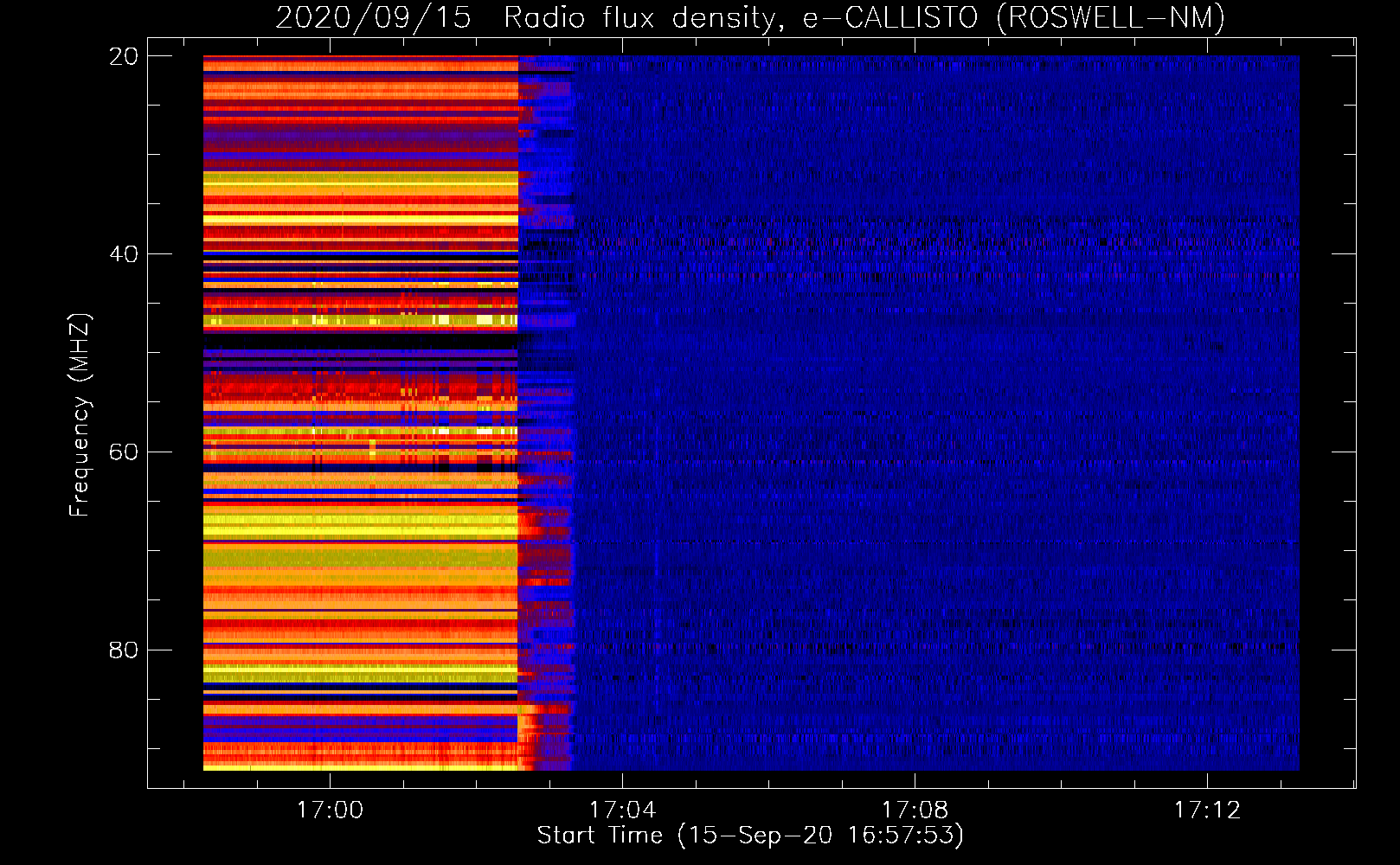Click the 'Frequency (MHZ)' axis label

(80, 415)
